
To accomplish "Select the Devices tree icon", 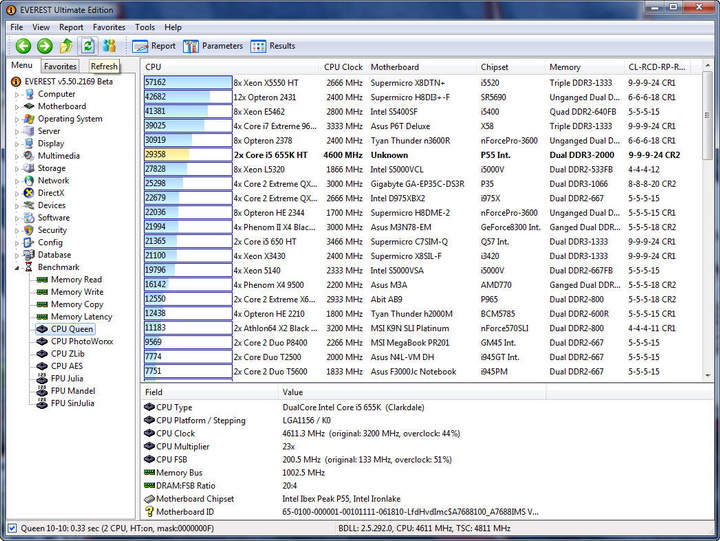I will coord(29,206).
